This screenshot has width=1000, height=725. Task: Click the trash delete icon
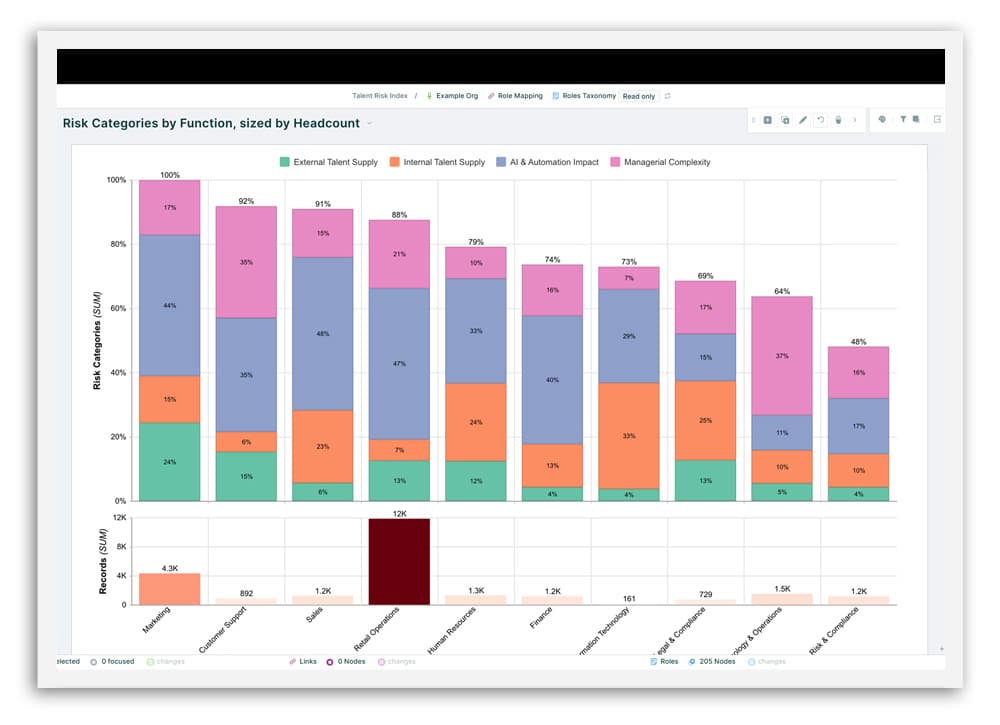tap(838, 119)
